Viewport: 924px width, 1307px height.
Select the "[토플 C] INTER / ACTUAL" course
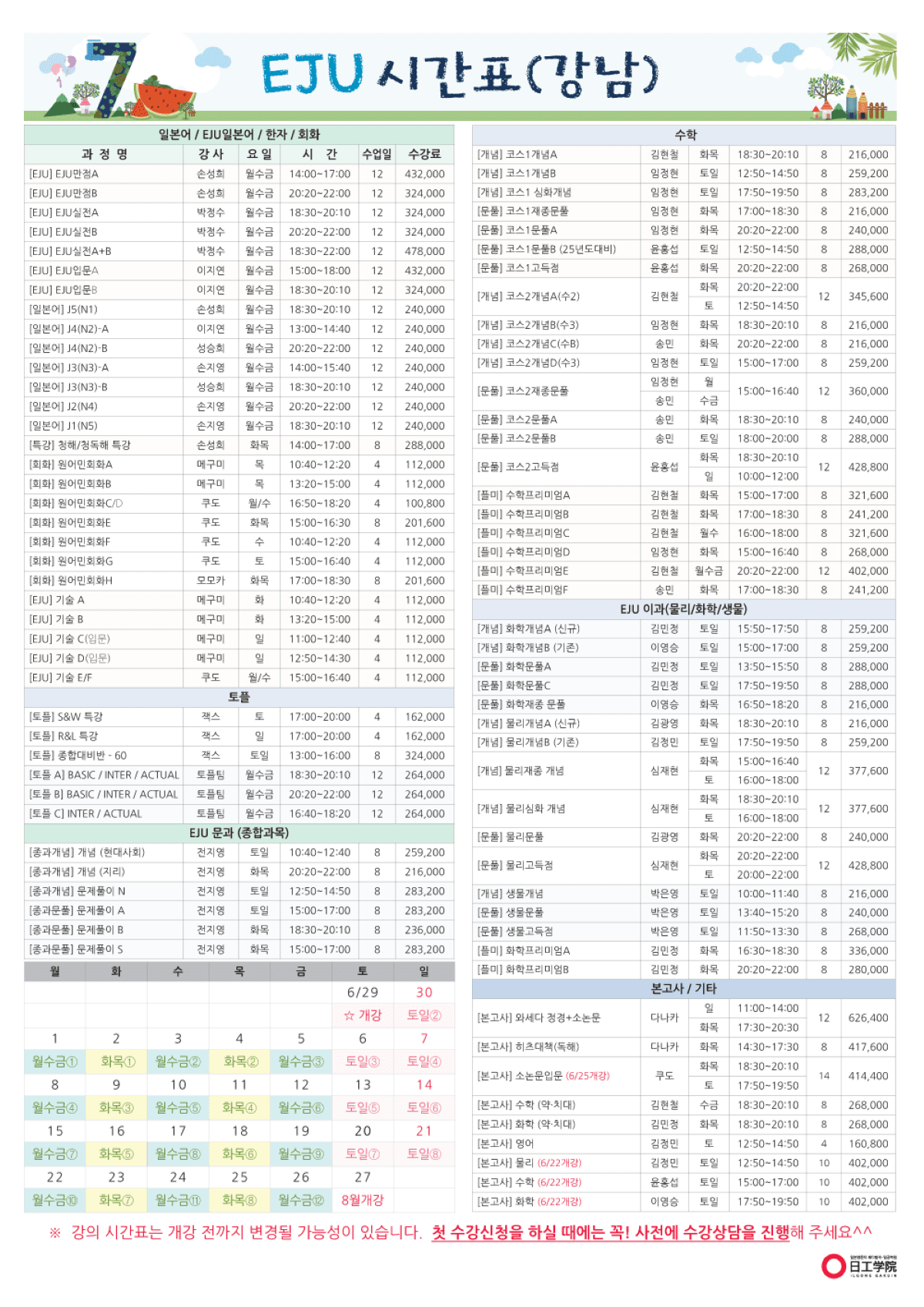(85, 813)
